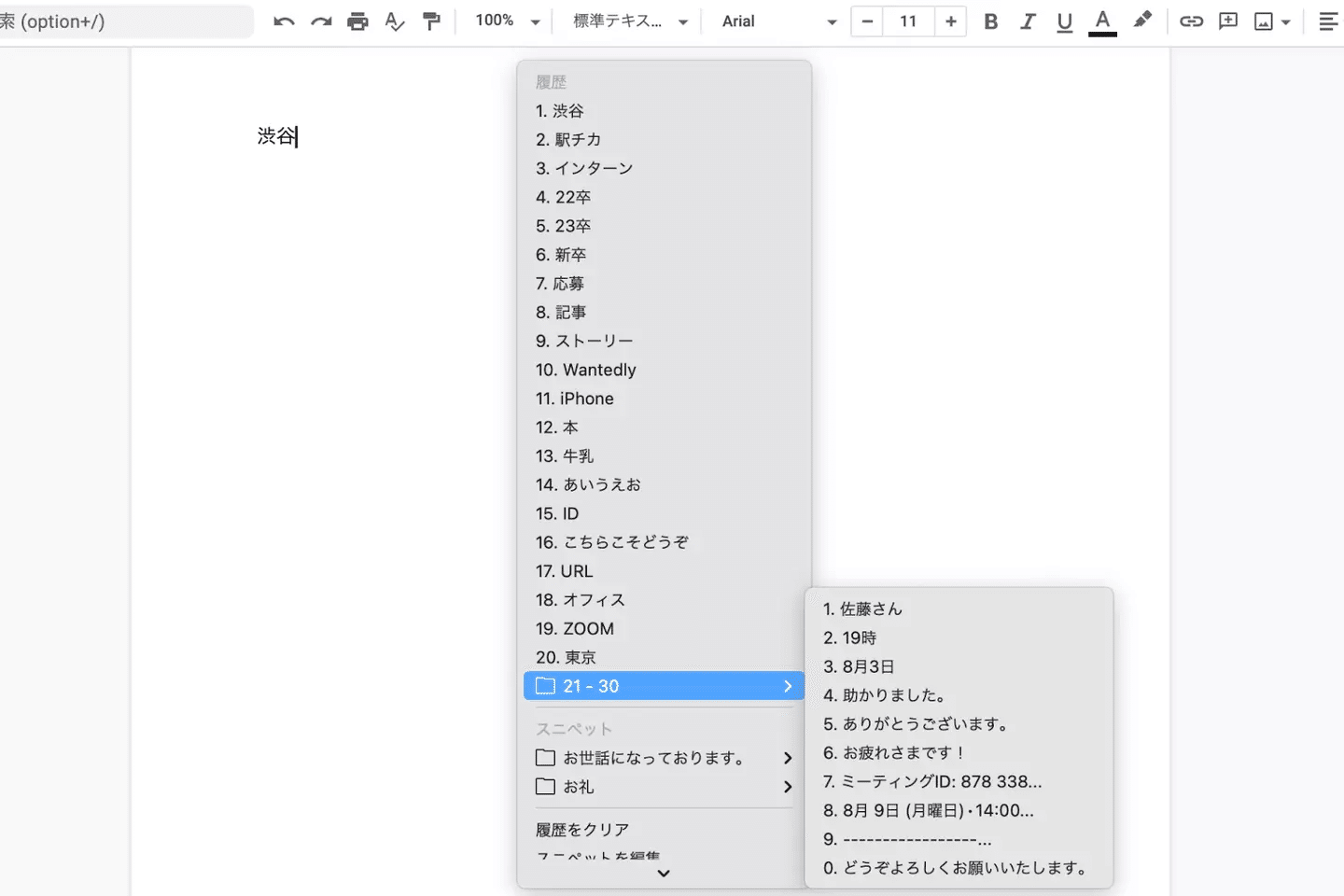Click the redo arrow icon
1344x896 pixels.
[321, 21]
